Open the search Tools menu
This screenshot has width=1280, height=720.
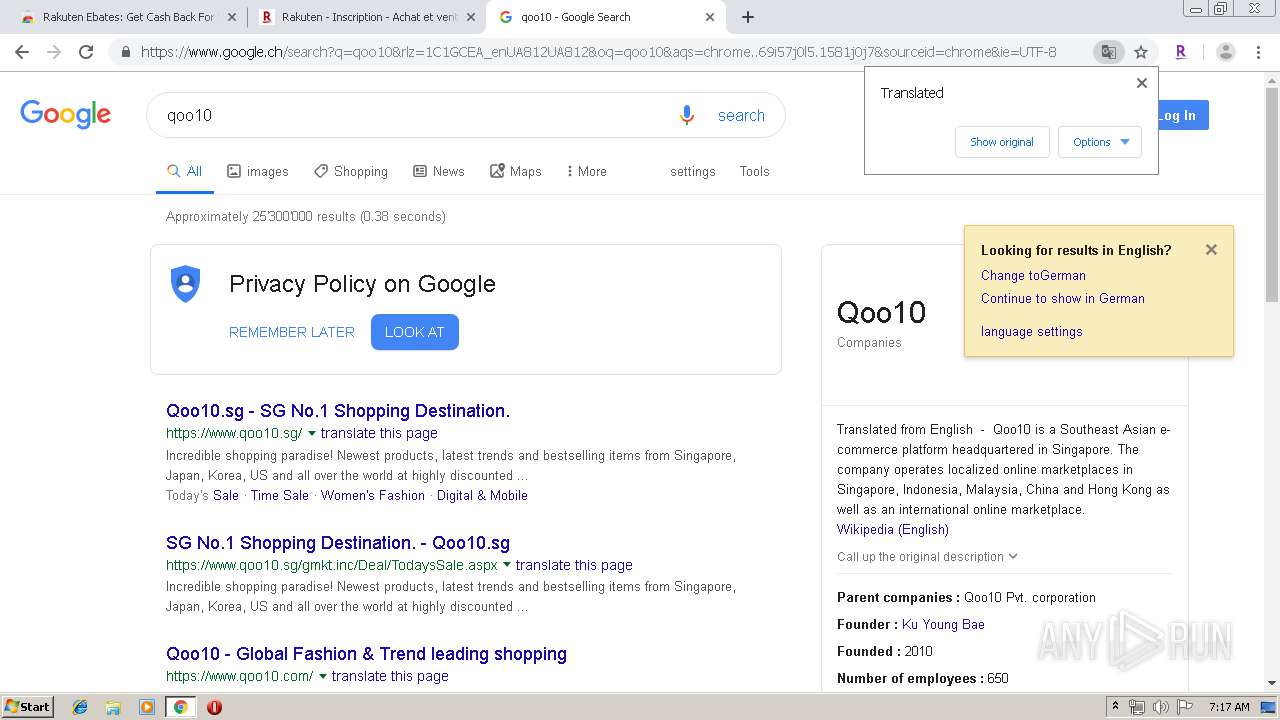[x=755, y=171]
